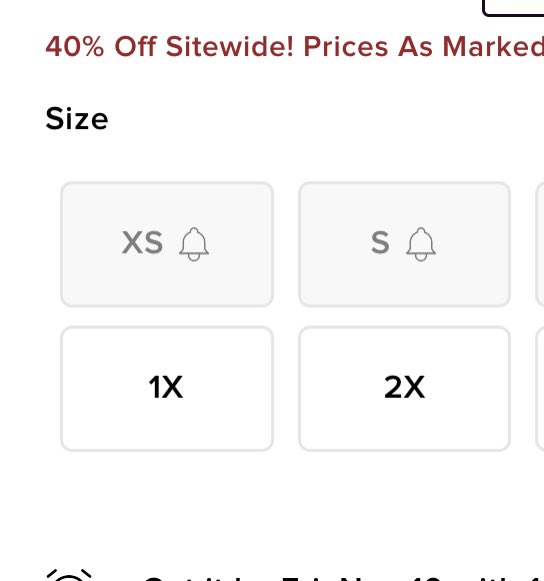Screen dimensions: 544x581
Task: Choose size 1X
Action: [x=167, y=388]
